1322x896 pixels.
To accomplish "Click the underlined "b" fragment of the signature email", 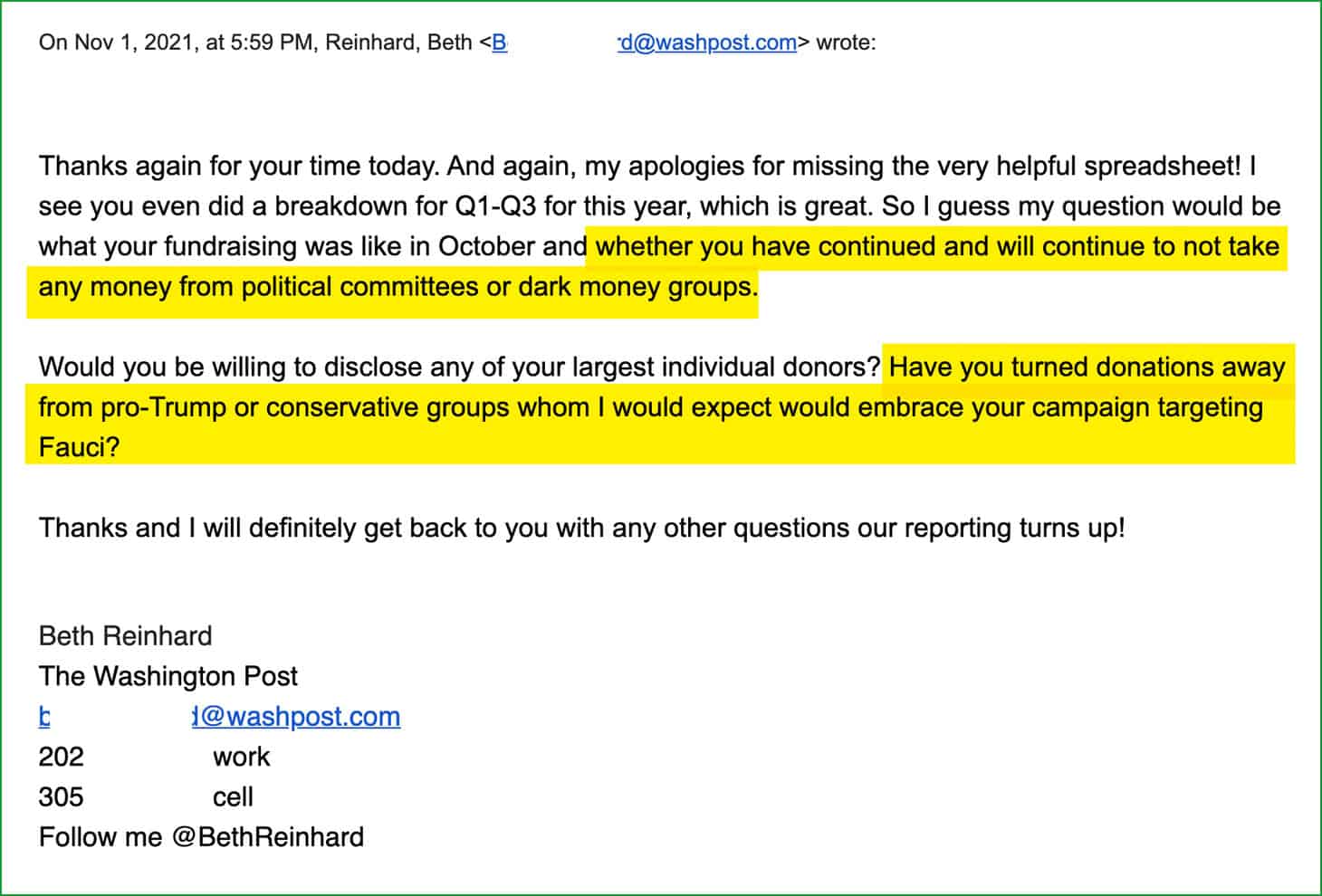I will (x=44, y=716).
